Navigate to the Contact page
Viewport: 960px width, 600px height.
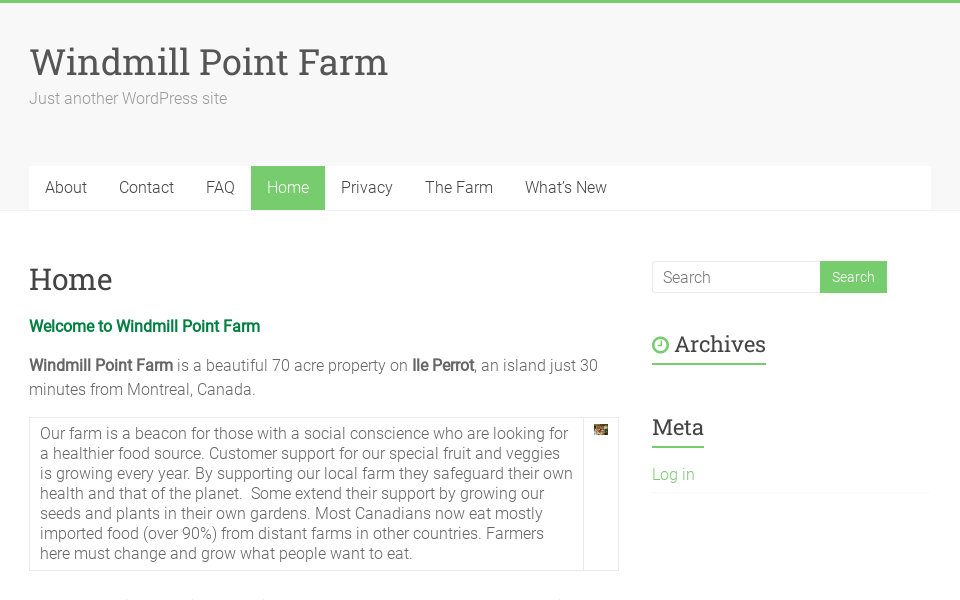point(146,187)
